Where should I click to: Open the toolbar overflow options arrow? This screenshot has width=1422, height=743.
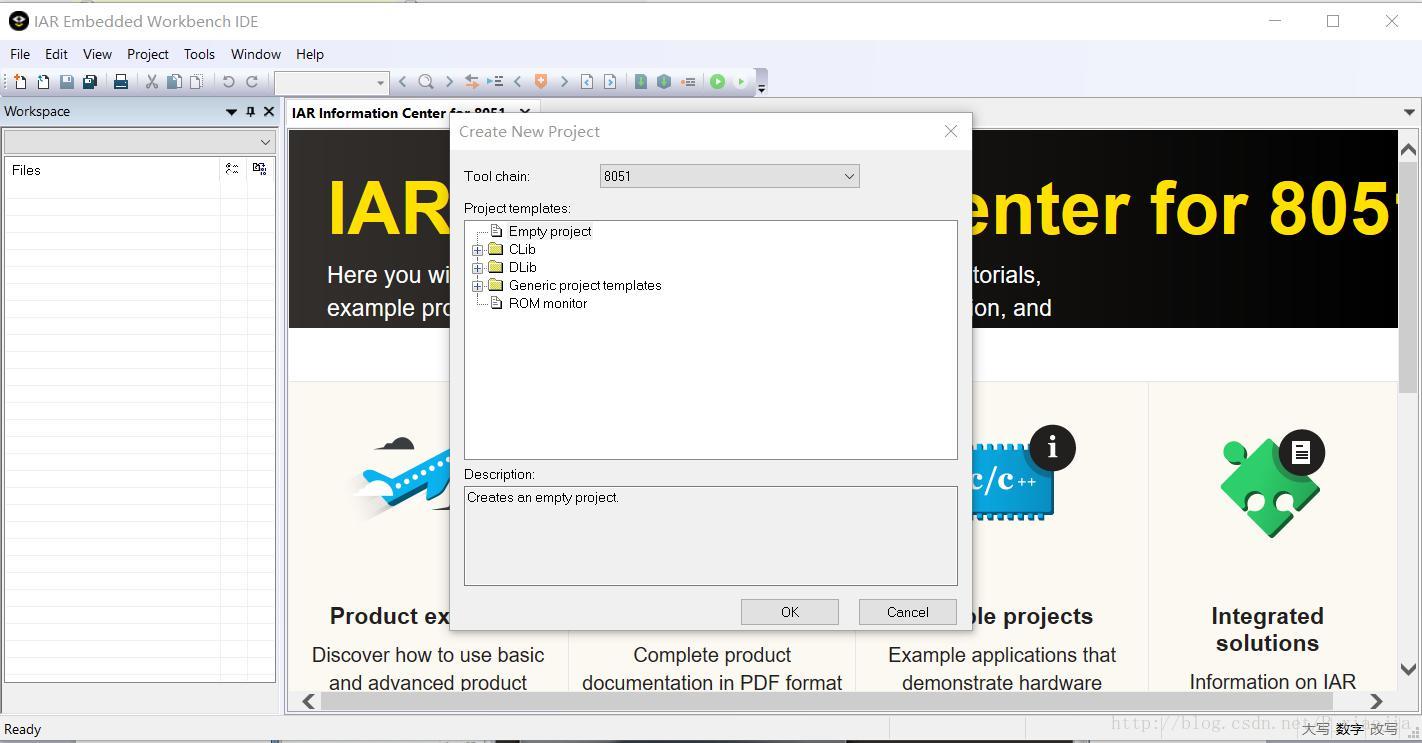pos(761,88)
